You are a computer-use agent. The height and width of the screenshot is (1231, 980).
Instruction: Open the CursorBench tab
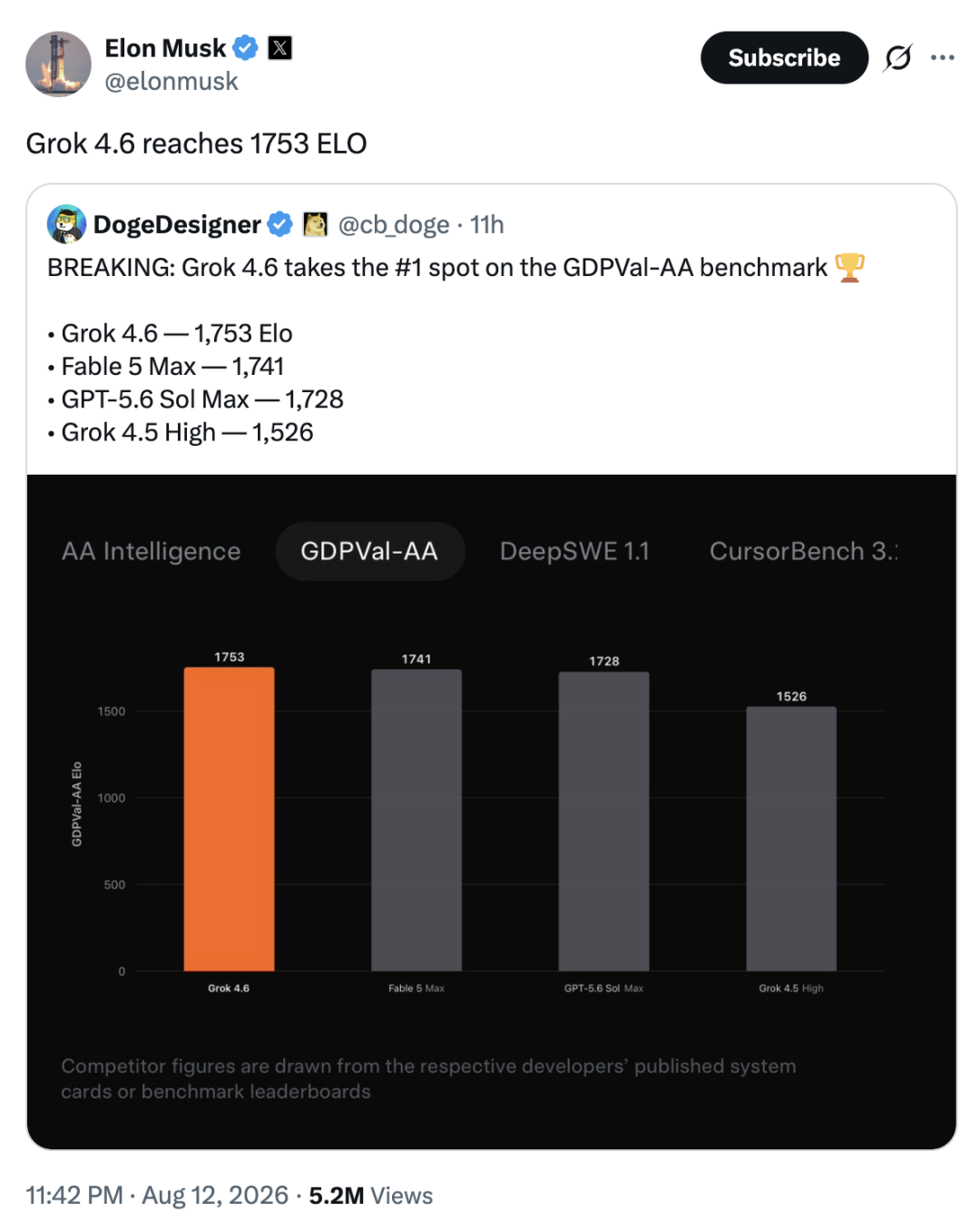click(804, 551)
